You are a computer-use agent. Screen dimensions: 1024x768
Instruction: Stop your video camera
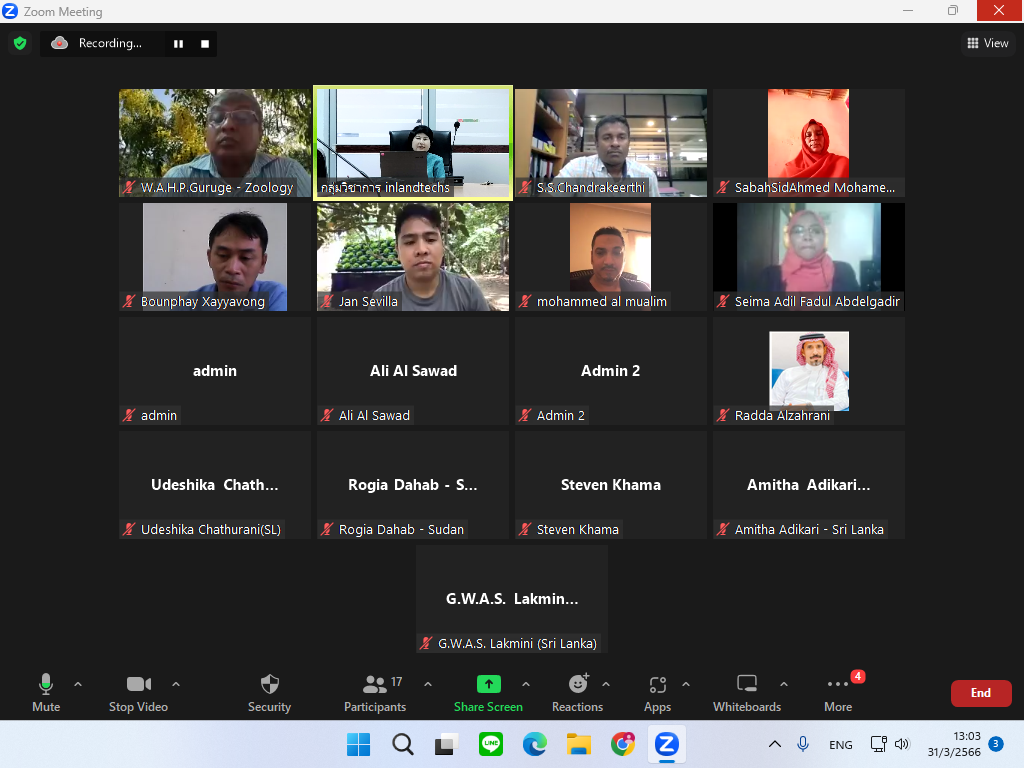[138, 693]
